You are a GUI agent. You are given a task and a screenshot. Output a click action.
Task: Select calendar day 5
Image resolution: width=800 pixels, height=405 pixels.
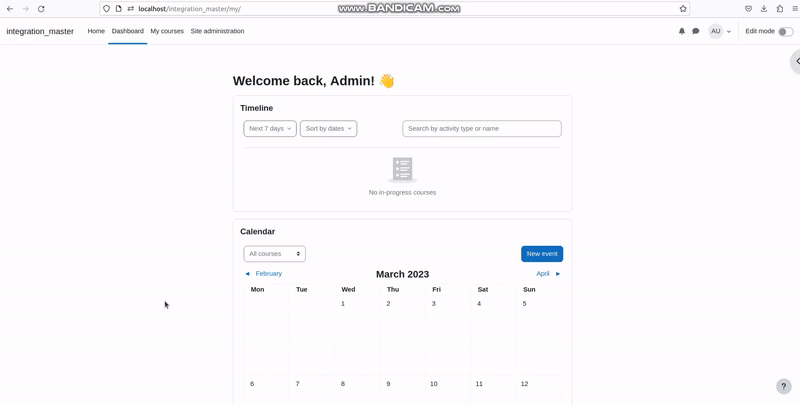(524, 303)
